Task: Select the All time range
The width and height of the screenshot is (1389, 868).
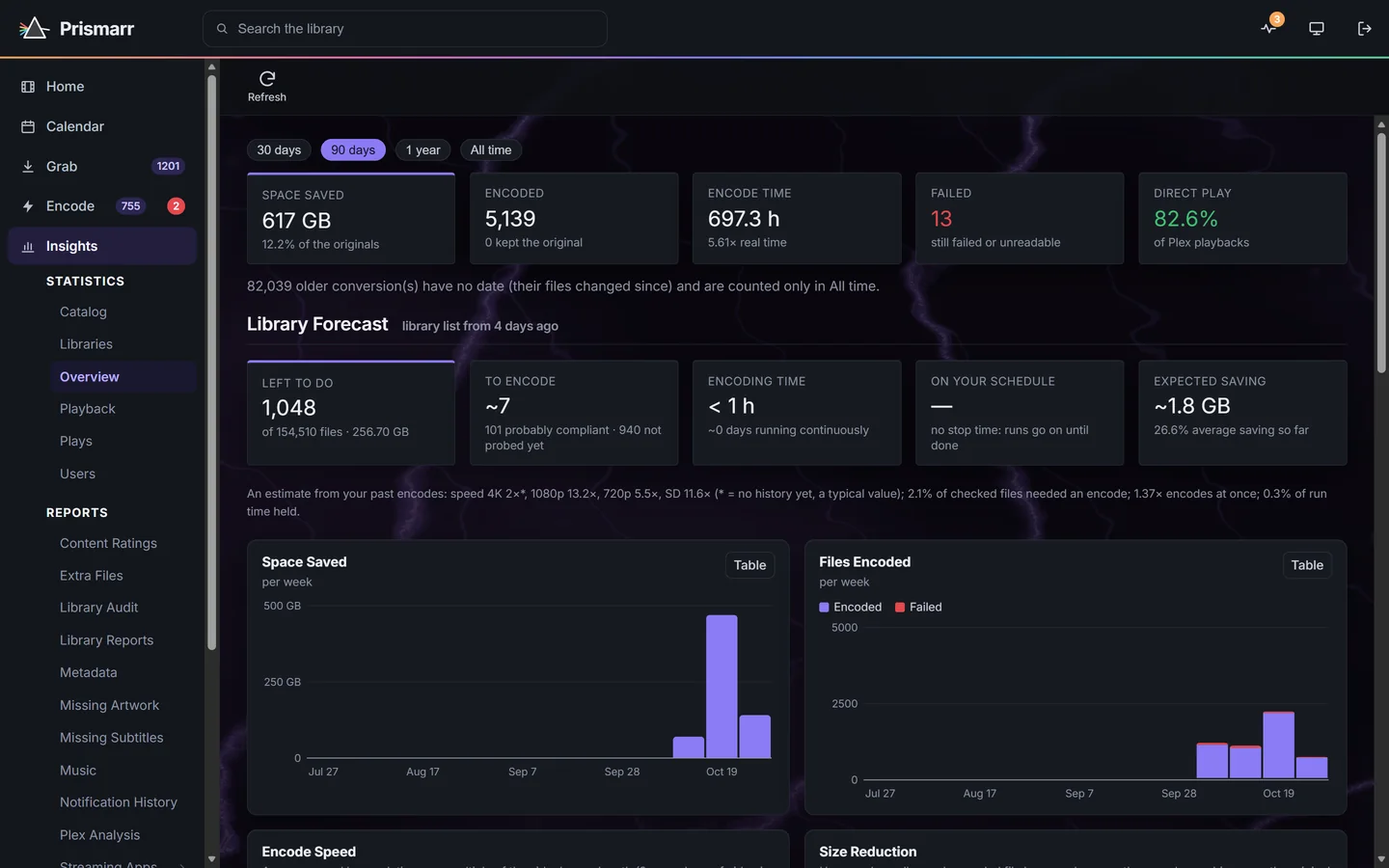Action: 491,149
